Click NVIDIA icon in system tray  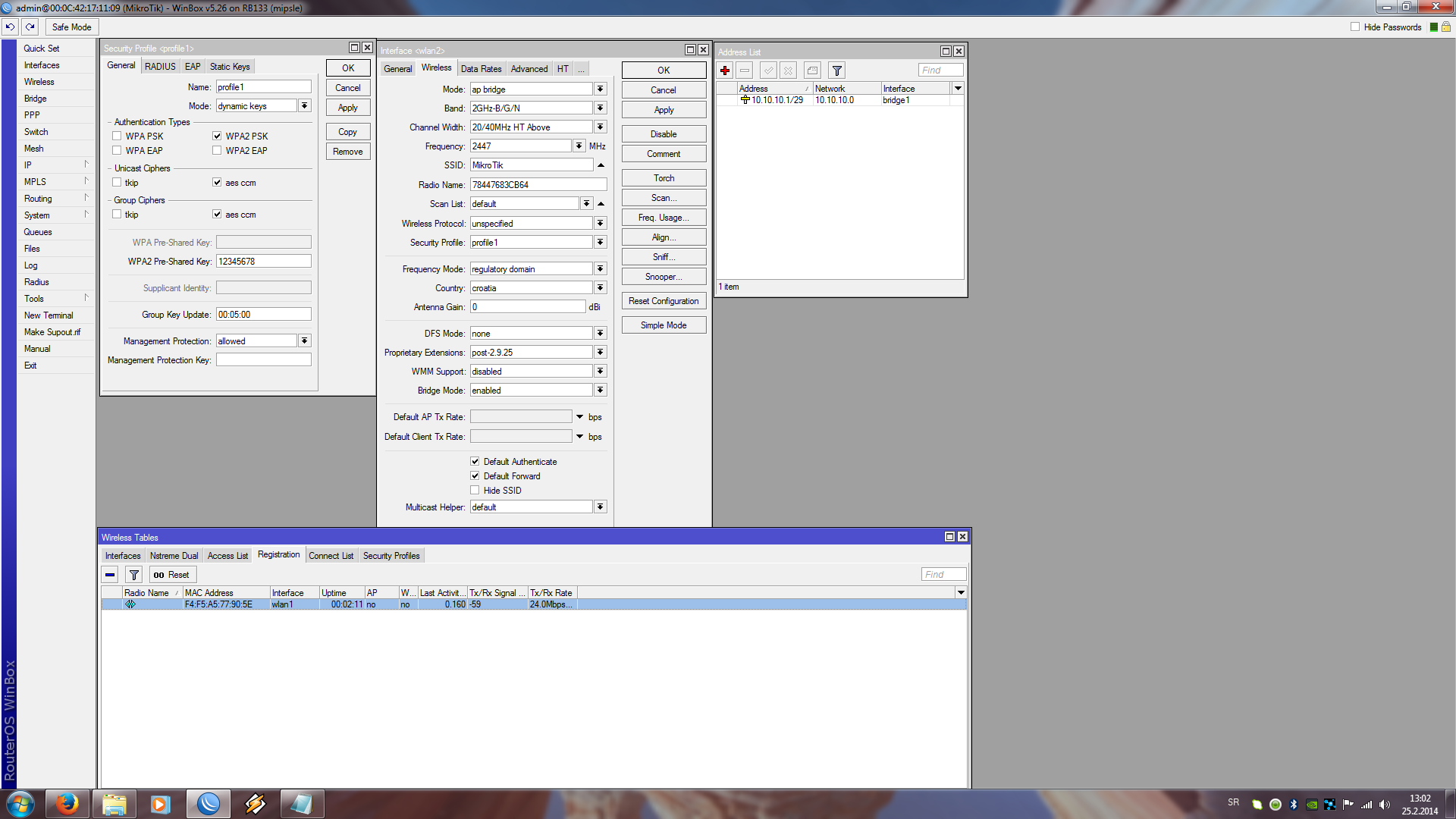(x=1312, y=805)
